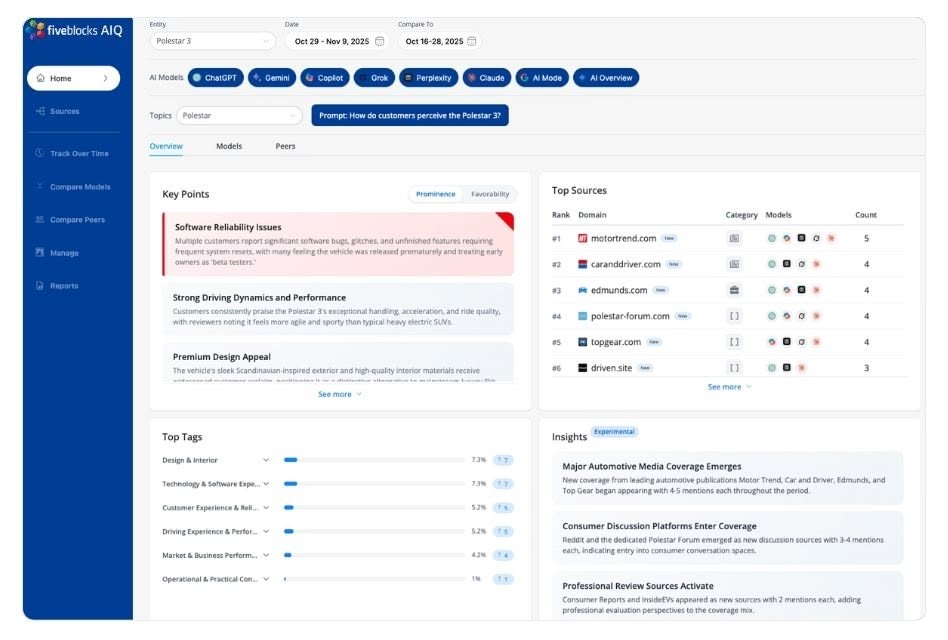Click the Sources icon in sidebar

point(40,111)
